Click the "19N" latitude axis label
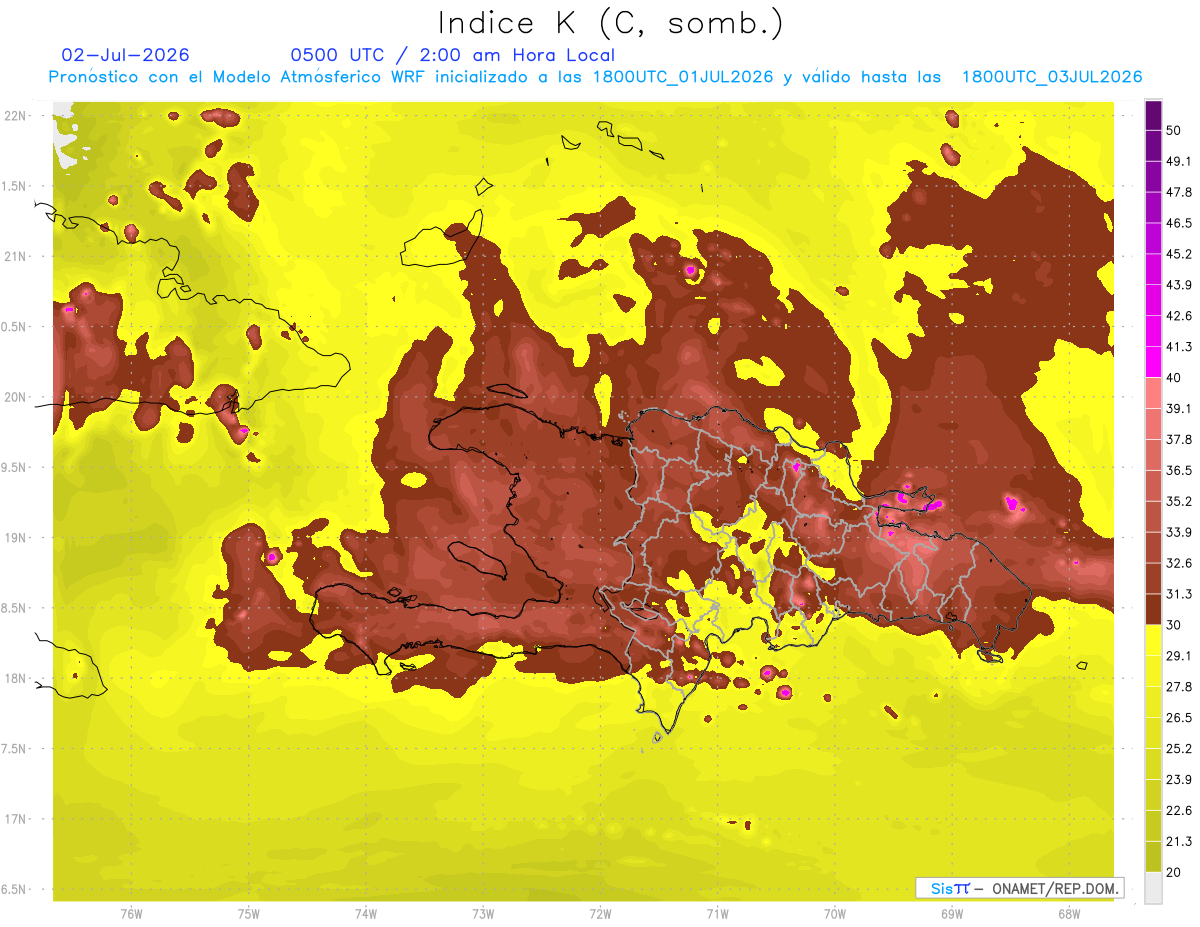The image size is (1200, 927). click(16, 538)
